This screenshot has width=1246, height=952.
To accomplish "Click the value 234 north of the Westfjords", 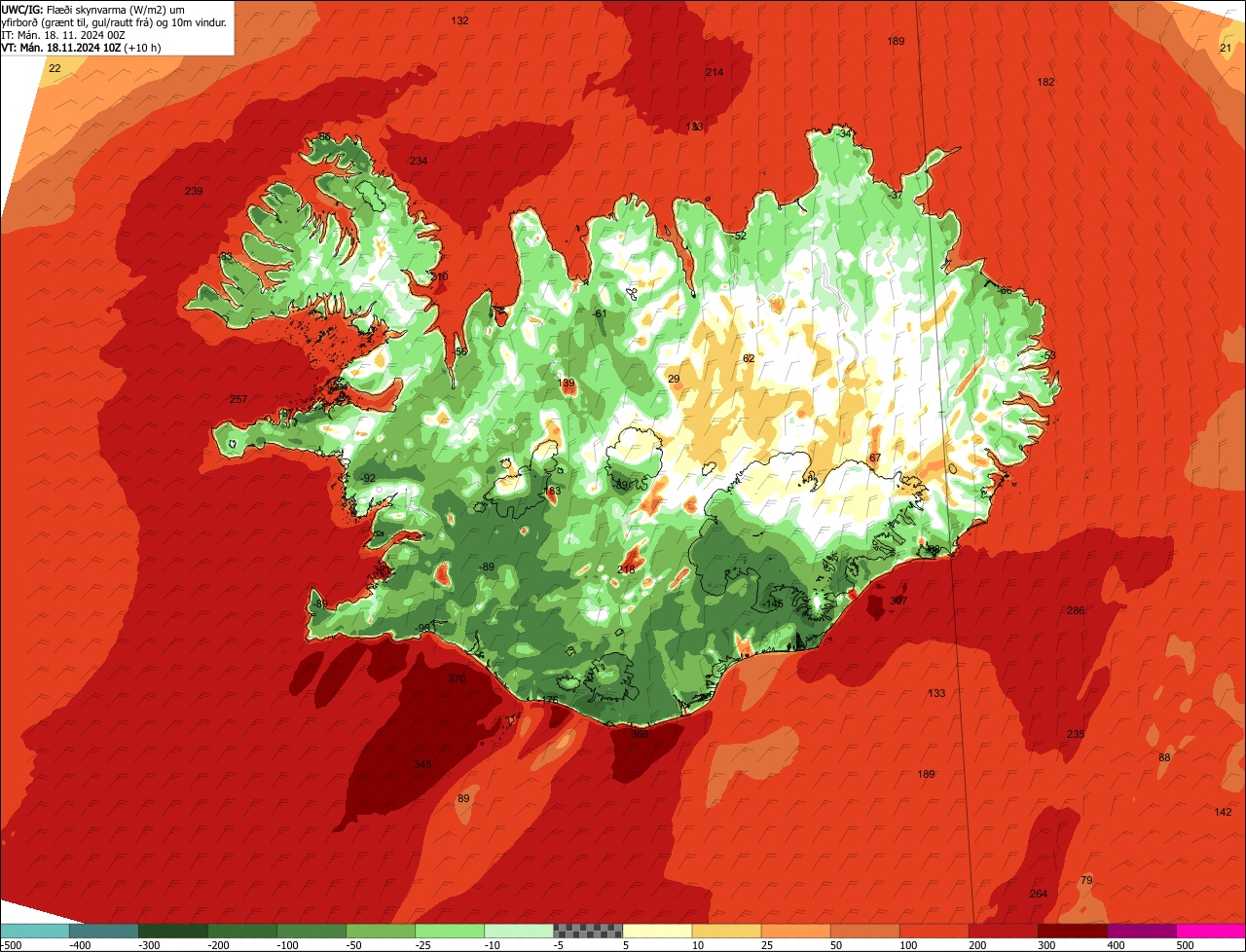I will [419, 161].
